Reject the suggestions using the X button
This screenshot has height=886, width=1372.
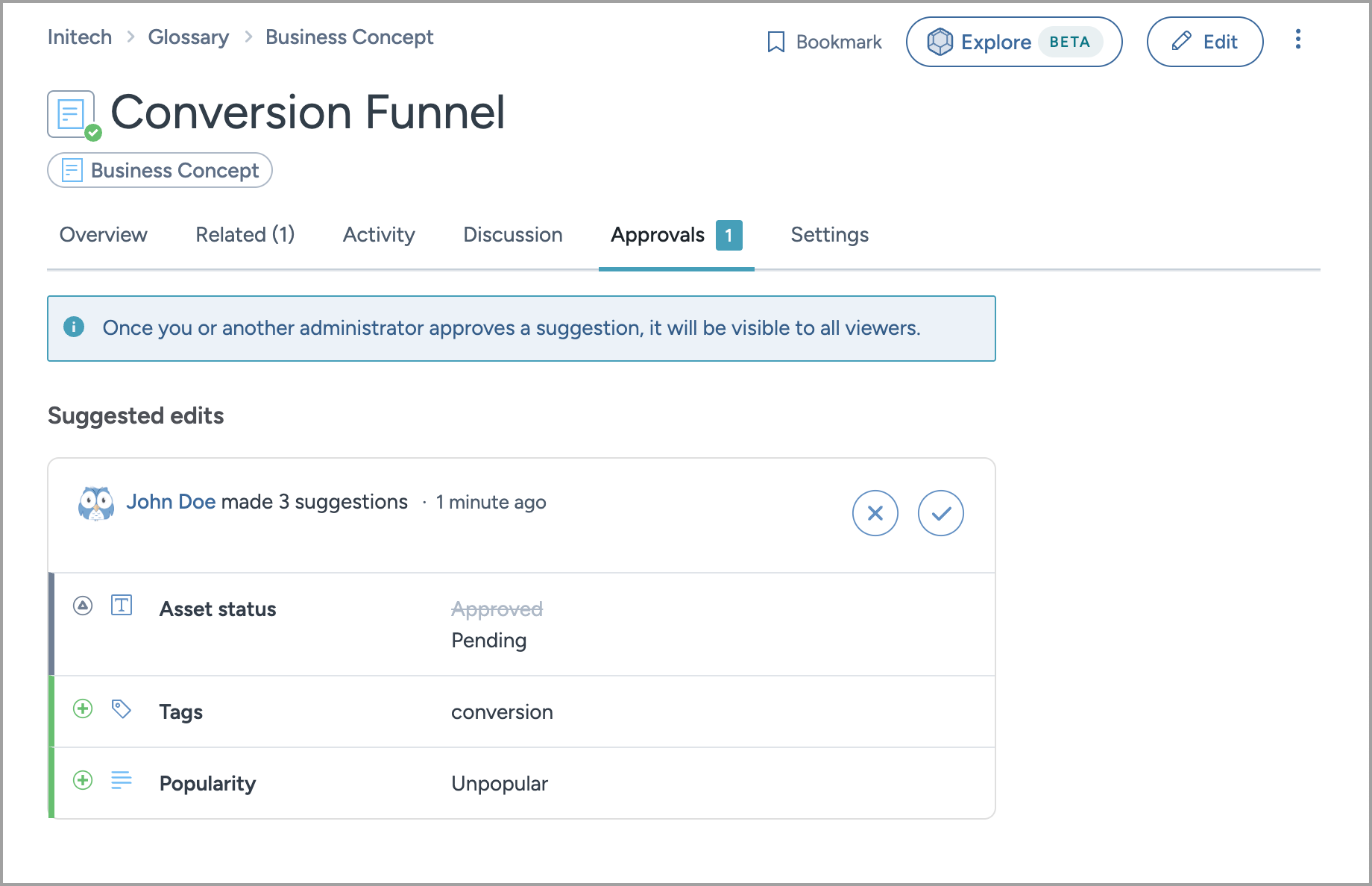[875, 513]
